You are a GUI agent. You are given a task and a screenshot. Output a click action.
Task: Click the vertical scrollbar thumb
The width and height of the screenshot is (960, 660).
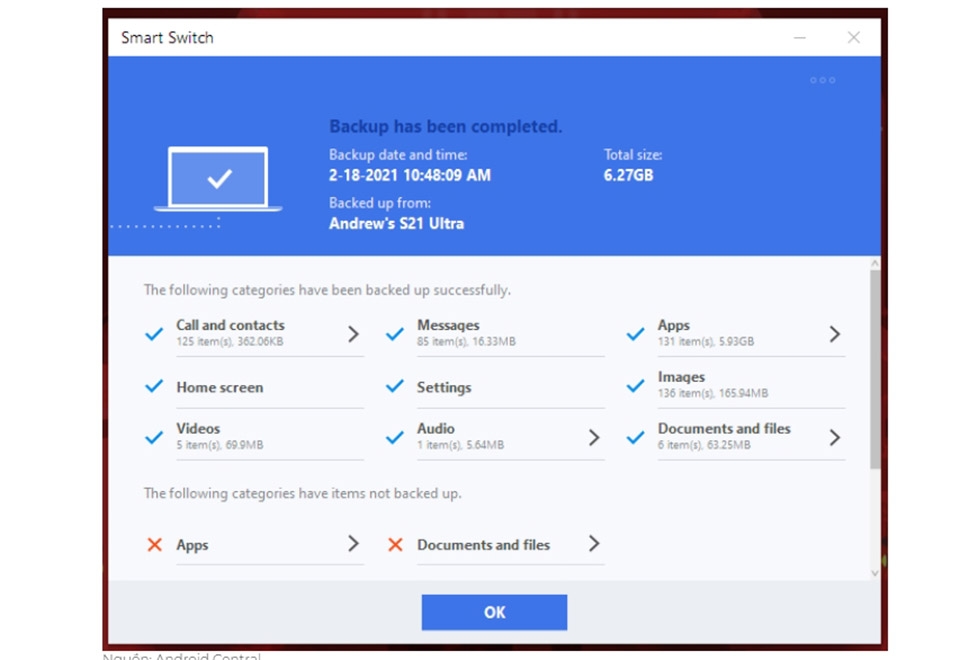875,369
